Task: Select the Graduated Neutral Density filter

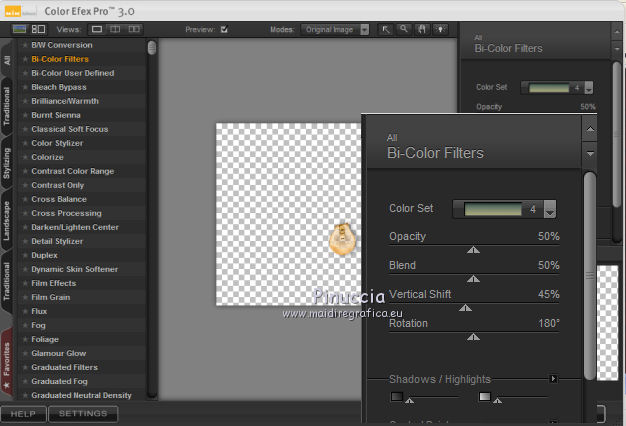Action: (x=81, y=395)
